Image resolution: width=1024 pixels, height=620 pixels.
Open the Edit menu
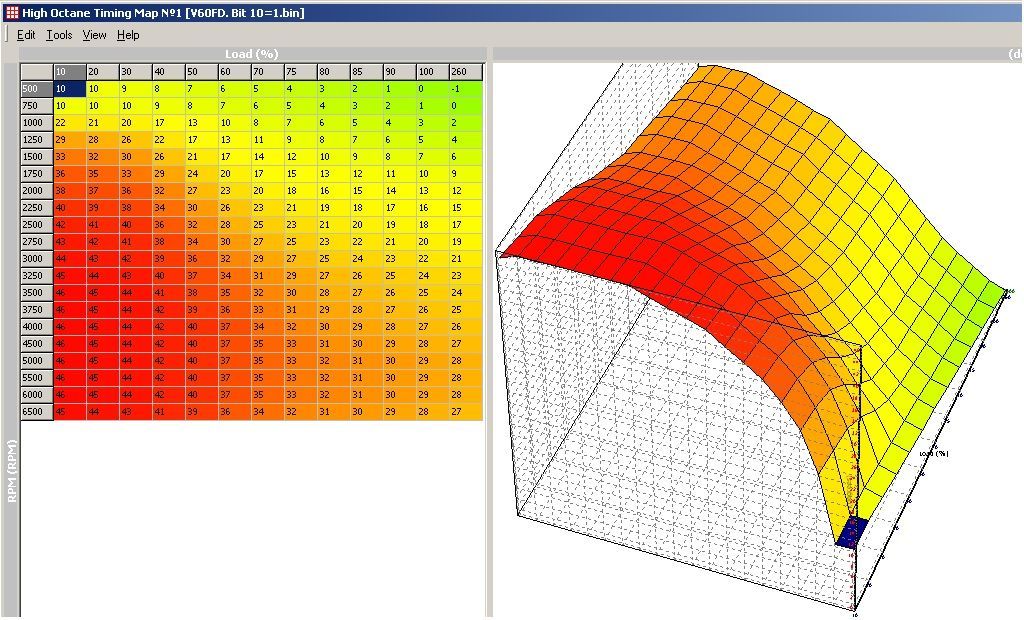[x=26, y=35]
